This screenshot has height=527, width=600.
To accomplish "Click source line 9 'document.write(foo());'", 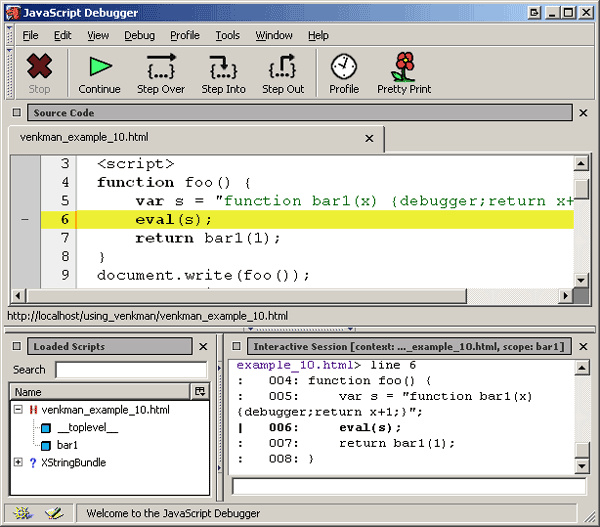I will 203,275.
